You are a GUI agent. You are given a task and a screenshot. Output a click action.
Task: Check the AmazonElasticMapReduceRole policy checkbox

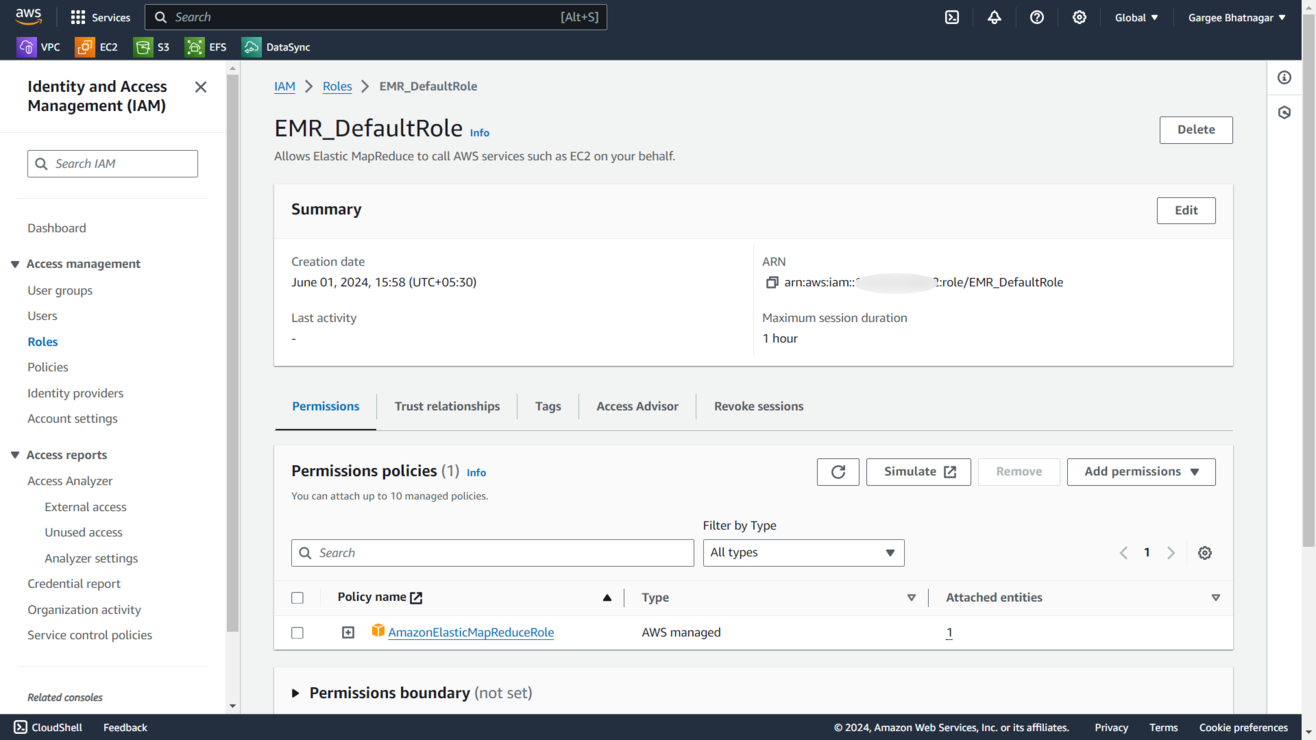coord(297,633)
